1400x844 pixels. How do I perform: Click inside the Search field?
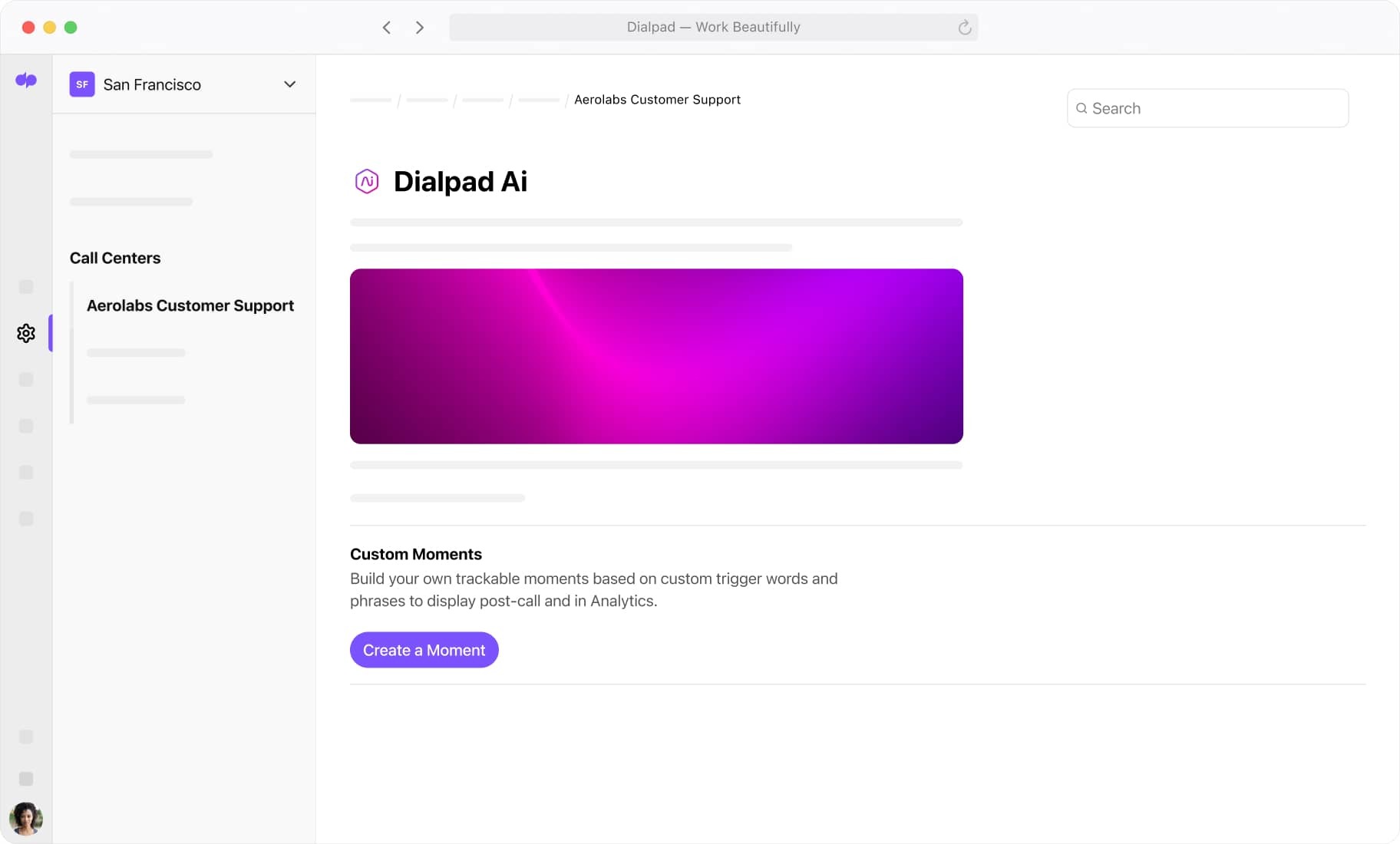pos(1207,108)
